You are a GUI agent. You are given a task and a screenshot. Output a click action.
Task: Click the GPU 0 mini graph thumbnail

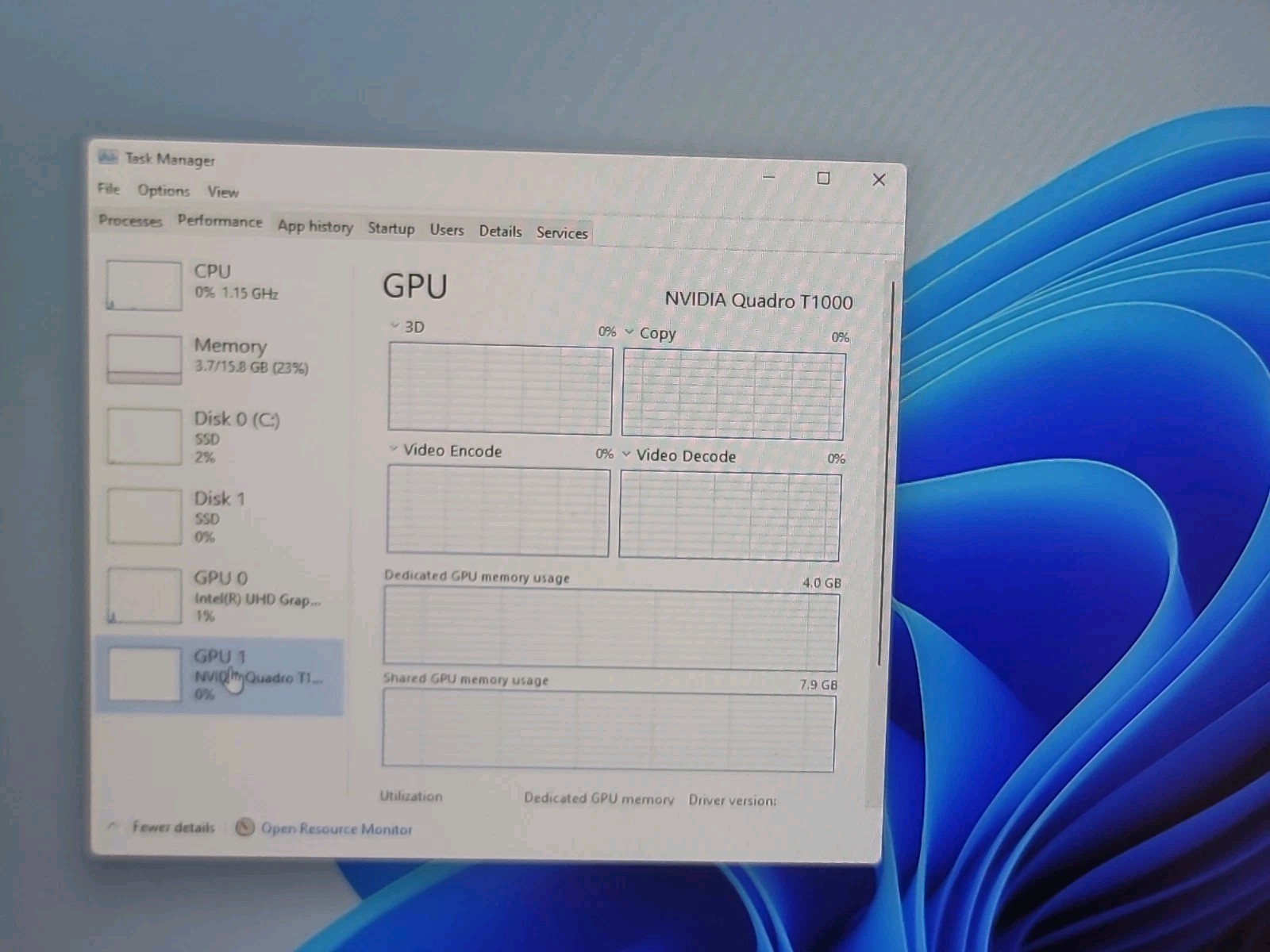(144, 596)
